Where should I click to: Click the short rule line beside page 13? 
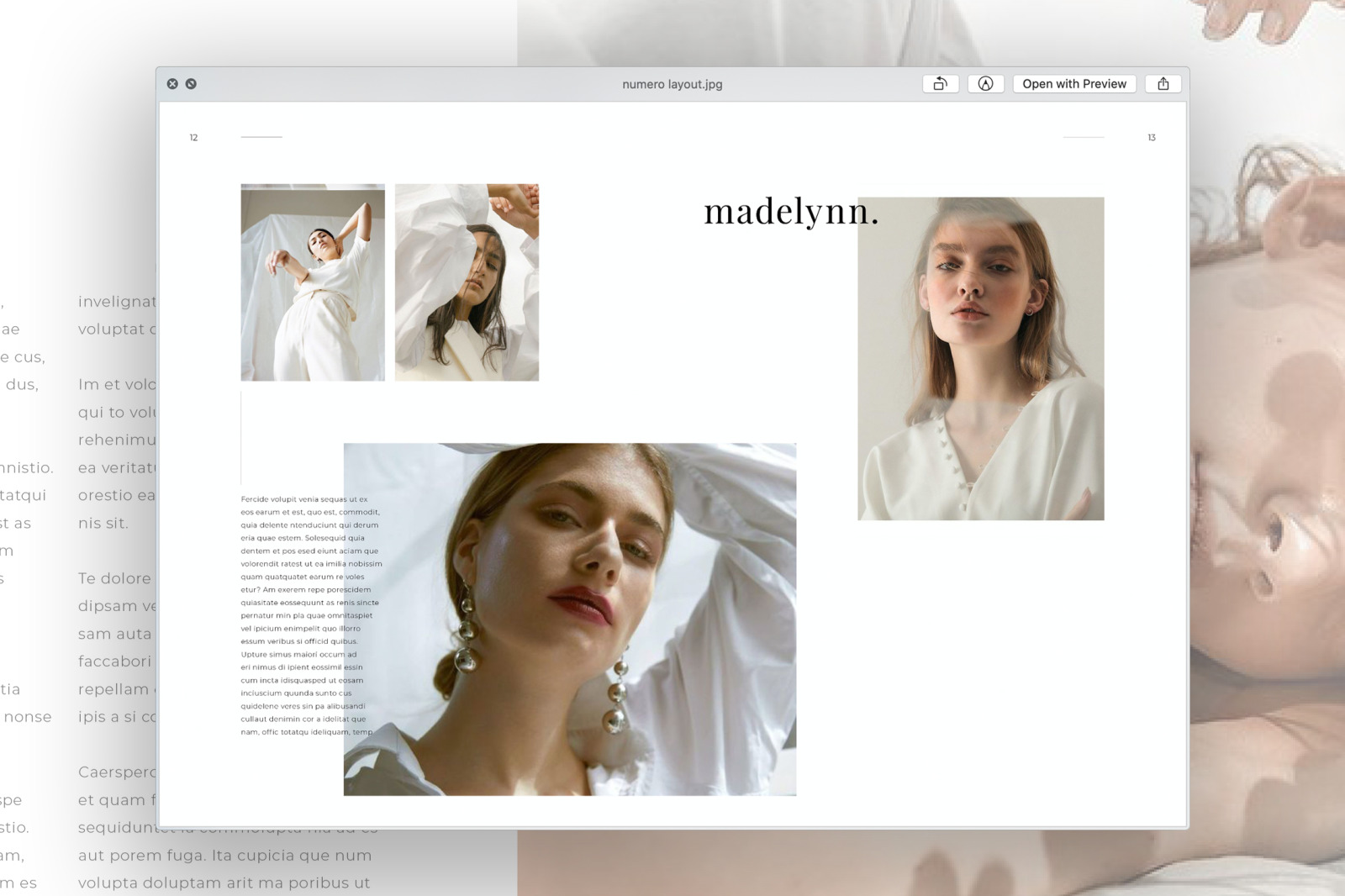(1083, 136)
